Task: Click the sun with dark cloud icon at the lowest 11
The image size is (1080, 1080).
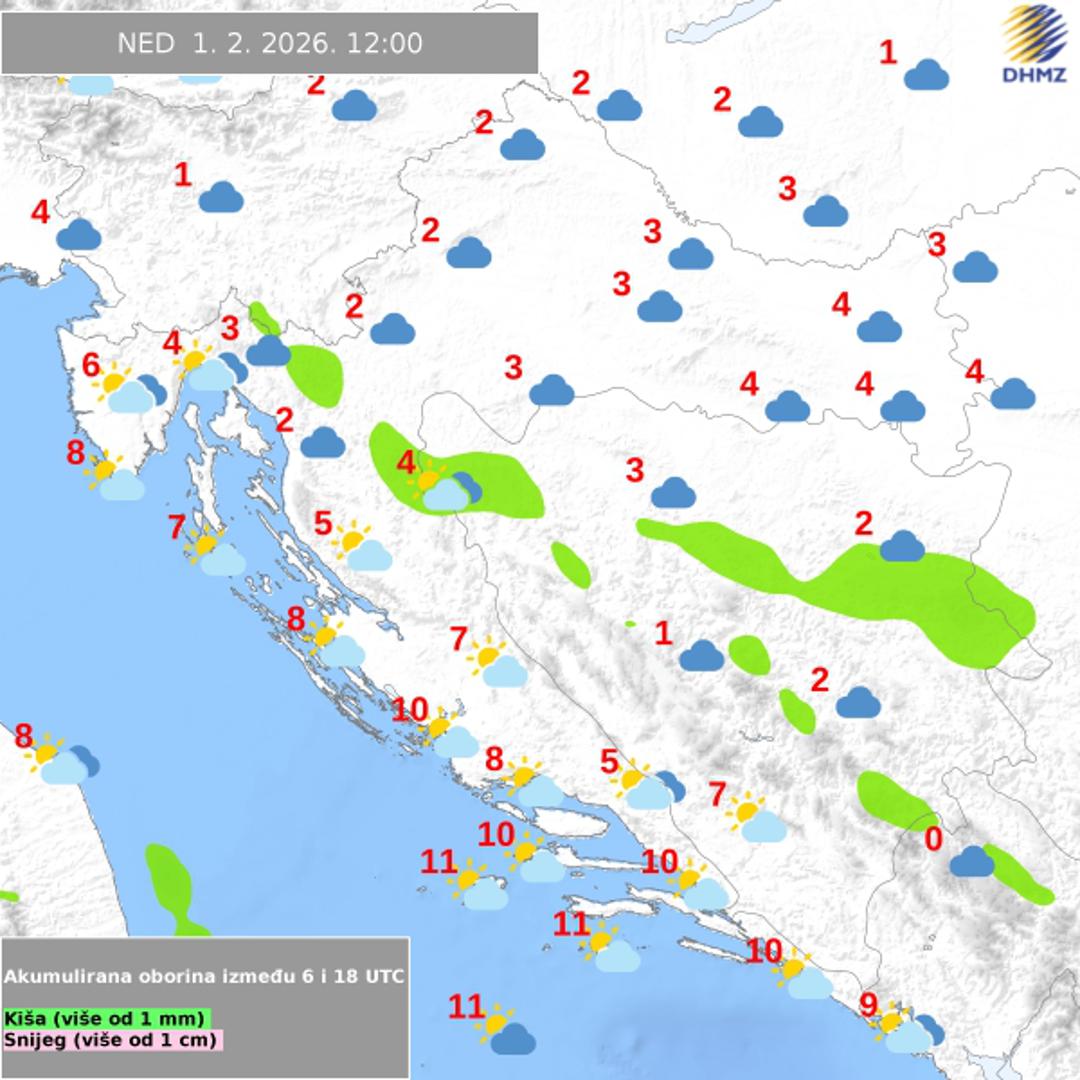Action: coord(506,1033)
